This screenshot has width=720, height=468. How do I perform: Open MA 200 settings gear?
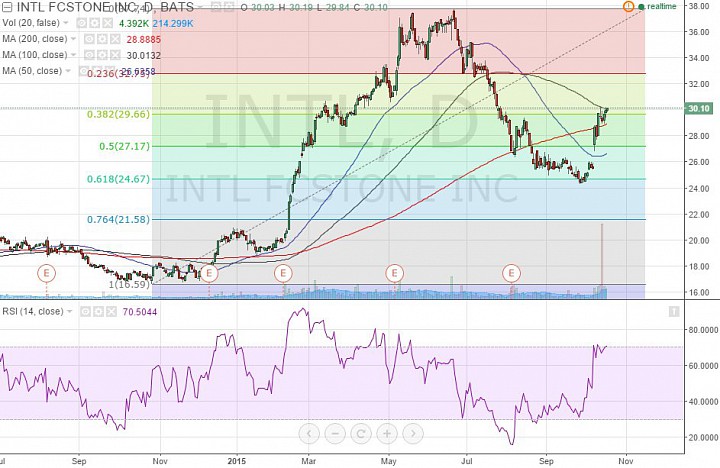[x=102, y=39]
